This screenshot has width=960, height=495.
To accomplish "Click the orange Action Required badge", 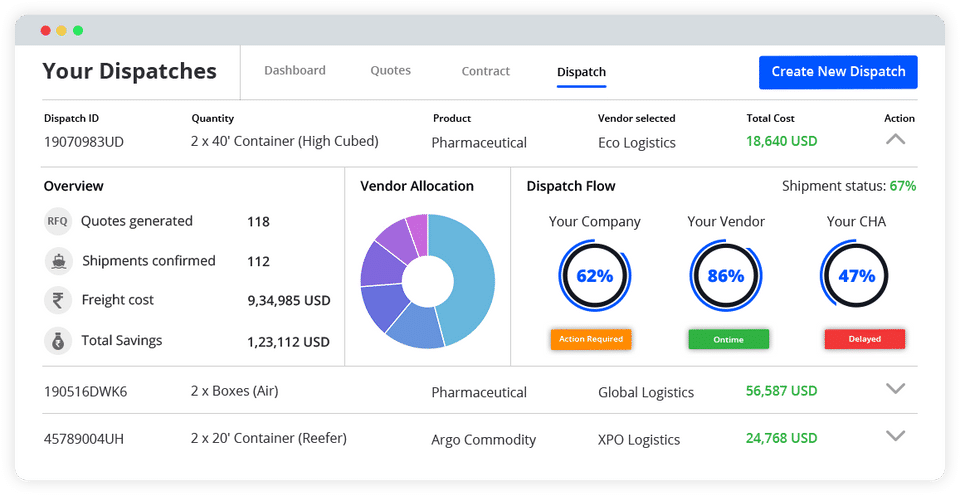I will [591, 339].
